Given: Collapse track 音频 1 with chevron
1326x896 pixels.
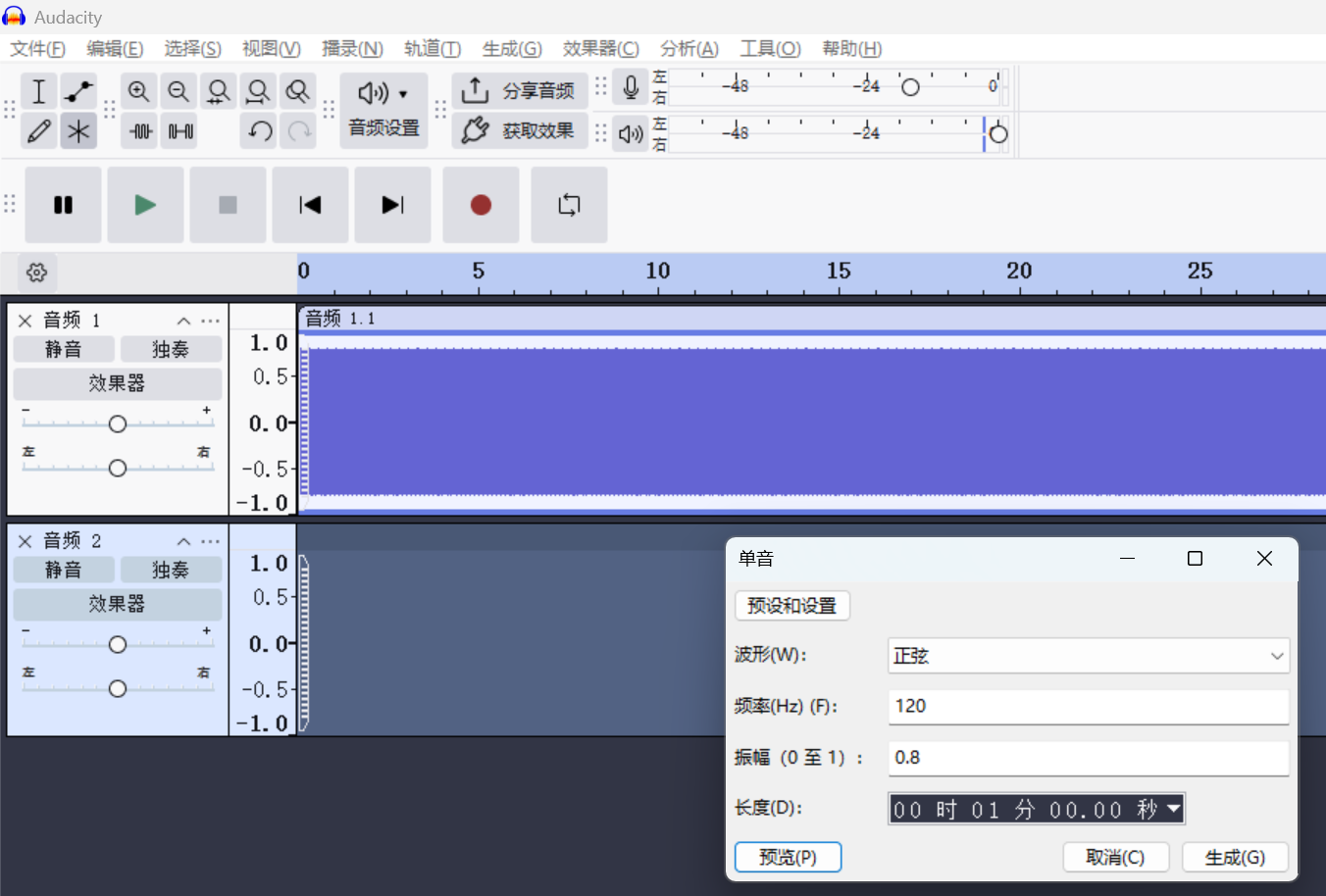Looking at the screenshot, I should tap(183, 321).
